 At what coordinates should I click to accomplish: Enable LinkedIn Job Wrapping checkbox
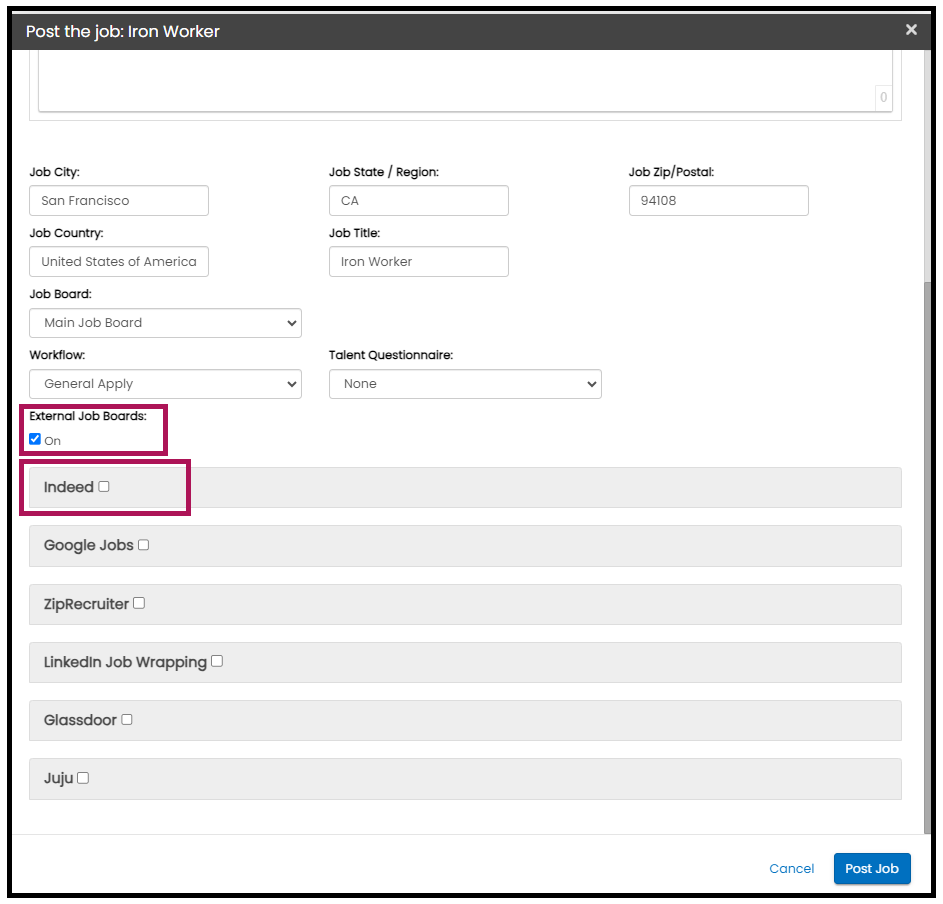[x=217, y=661]
